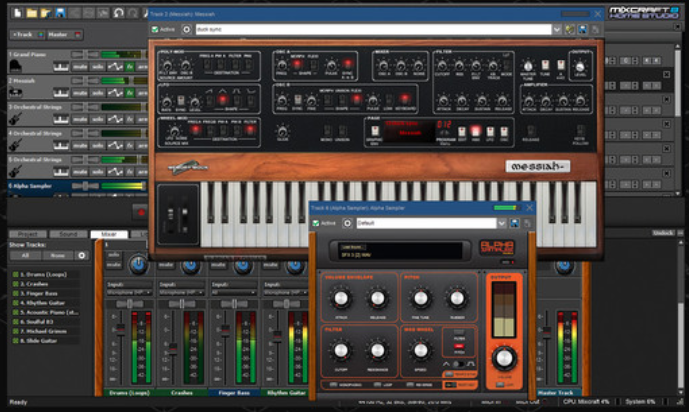Save the Alpha Sampler preset
The image size is (689, 412).
514,223
